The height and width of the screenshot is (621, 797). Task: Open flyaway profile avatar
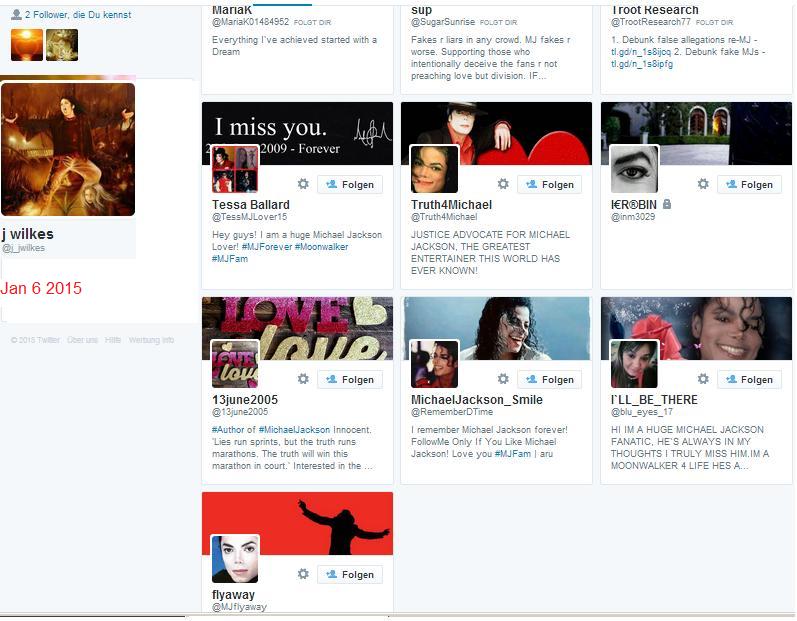(x=235, y=559)
